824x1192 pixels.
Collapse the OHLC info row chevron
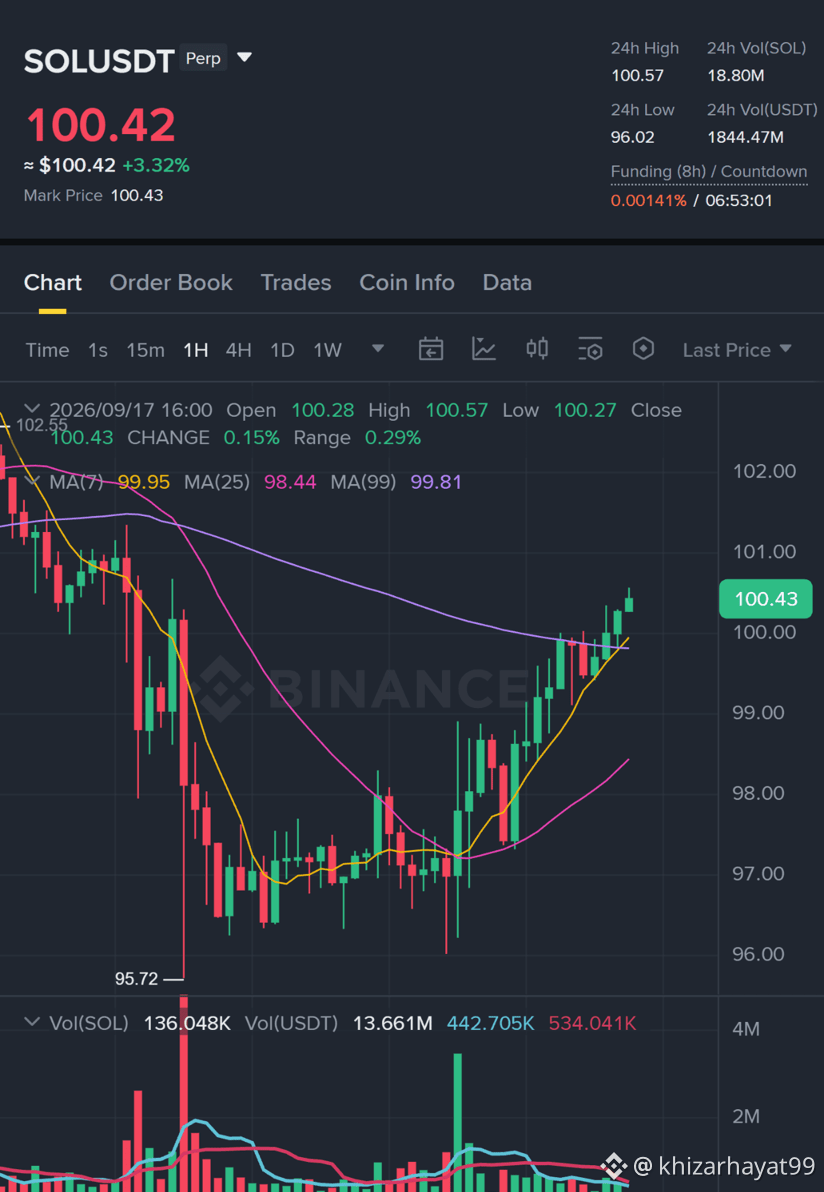coord(32,409)
